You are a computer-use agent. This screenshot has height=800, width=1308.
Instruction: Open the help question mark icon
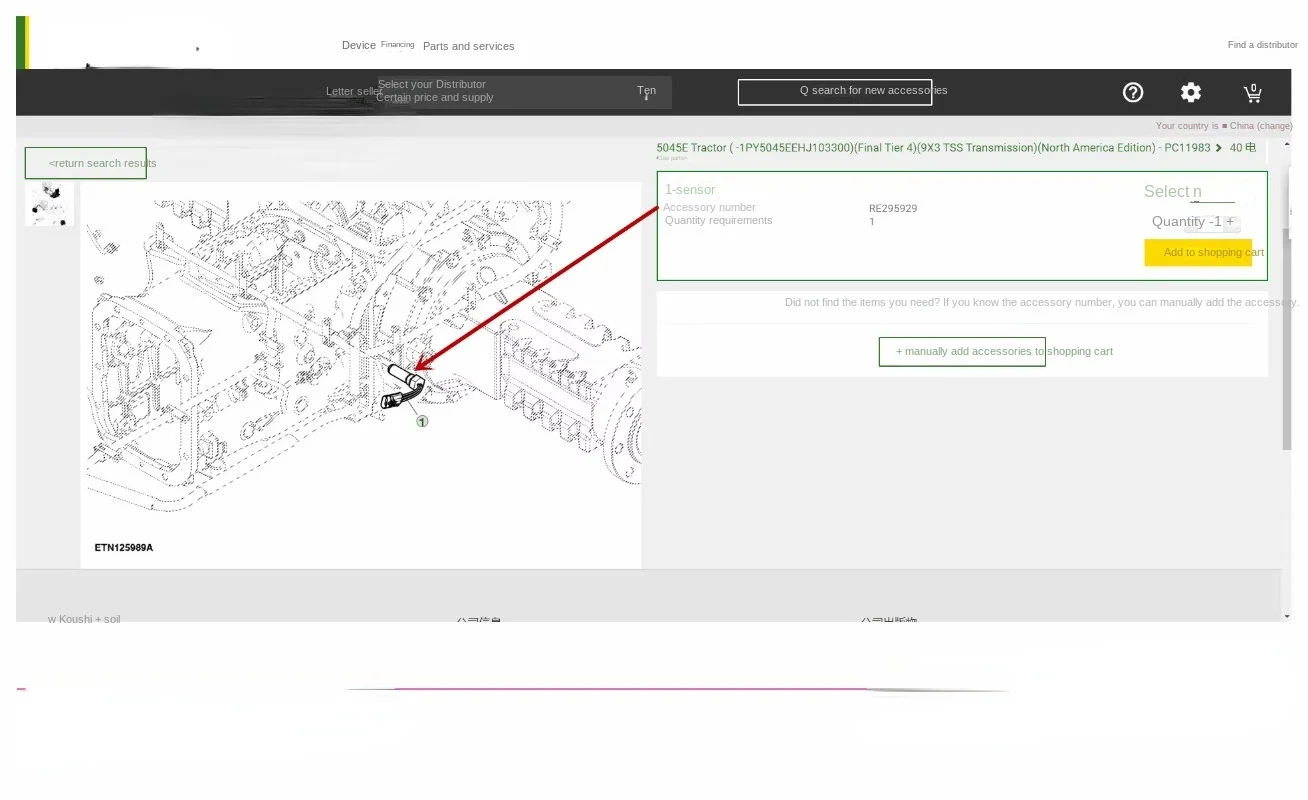coord(1133,92)
